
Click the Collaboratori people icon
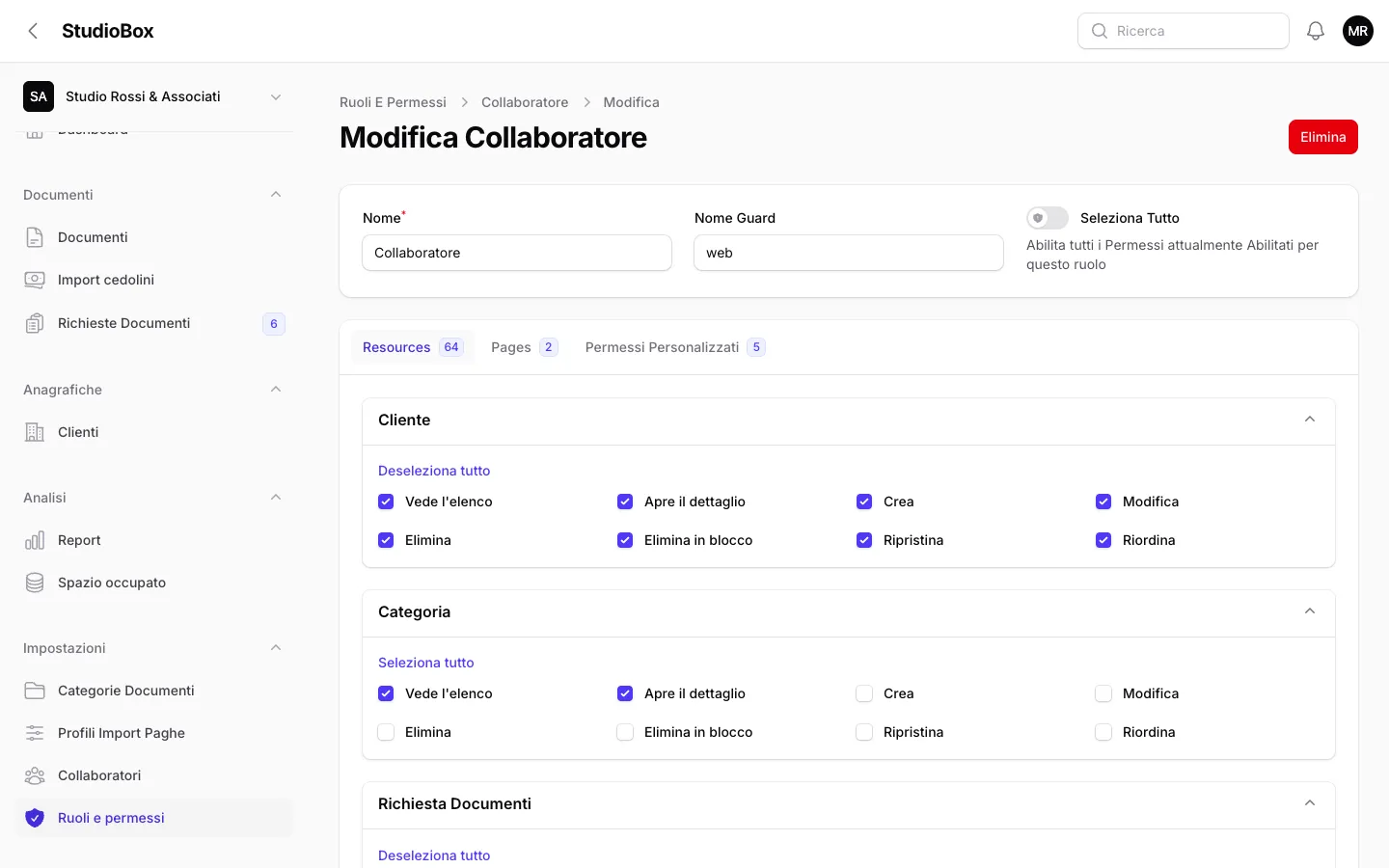(x=35, y=775)
